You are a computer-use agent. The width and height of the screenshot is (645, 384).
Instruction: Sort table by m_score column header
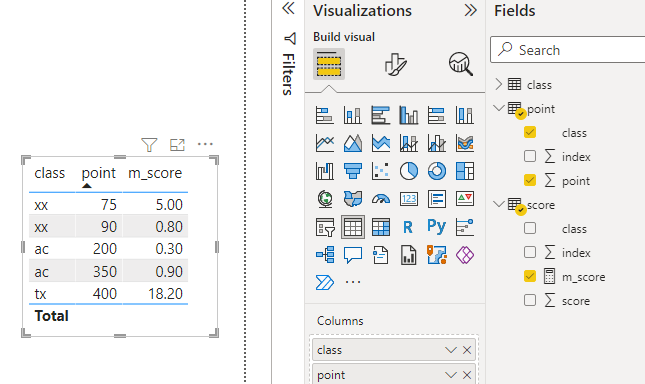[155, 173]
